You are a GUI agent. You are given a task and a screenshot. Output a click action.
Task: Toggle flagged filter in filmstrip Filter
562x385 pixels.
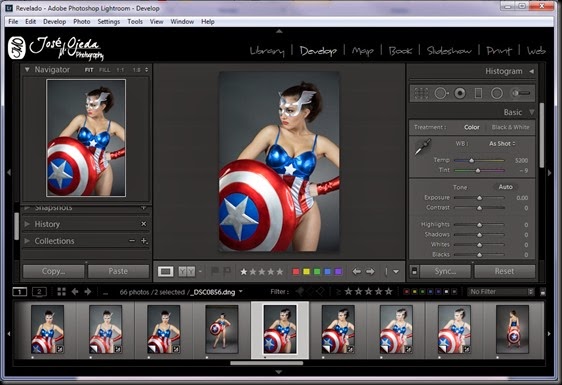(x=300, y=292)
